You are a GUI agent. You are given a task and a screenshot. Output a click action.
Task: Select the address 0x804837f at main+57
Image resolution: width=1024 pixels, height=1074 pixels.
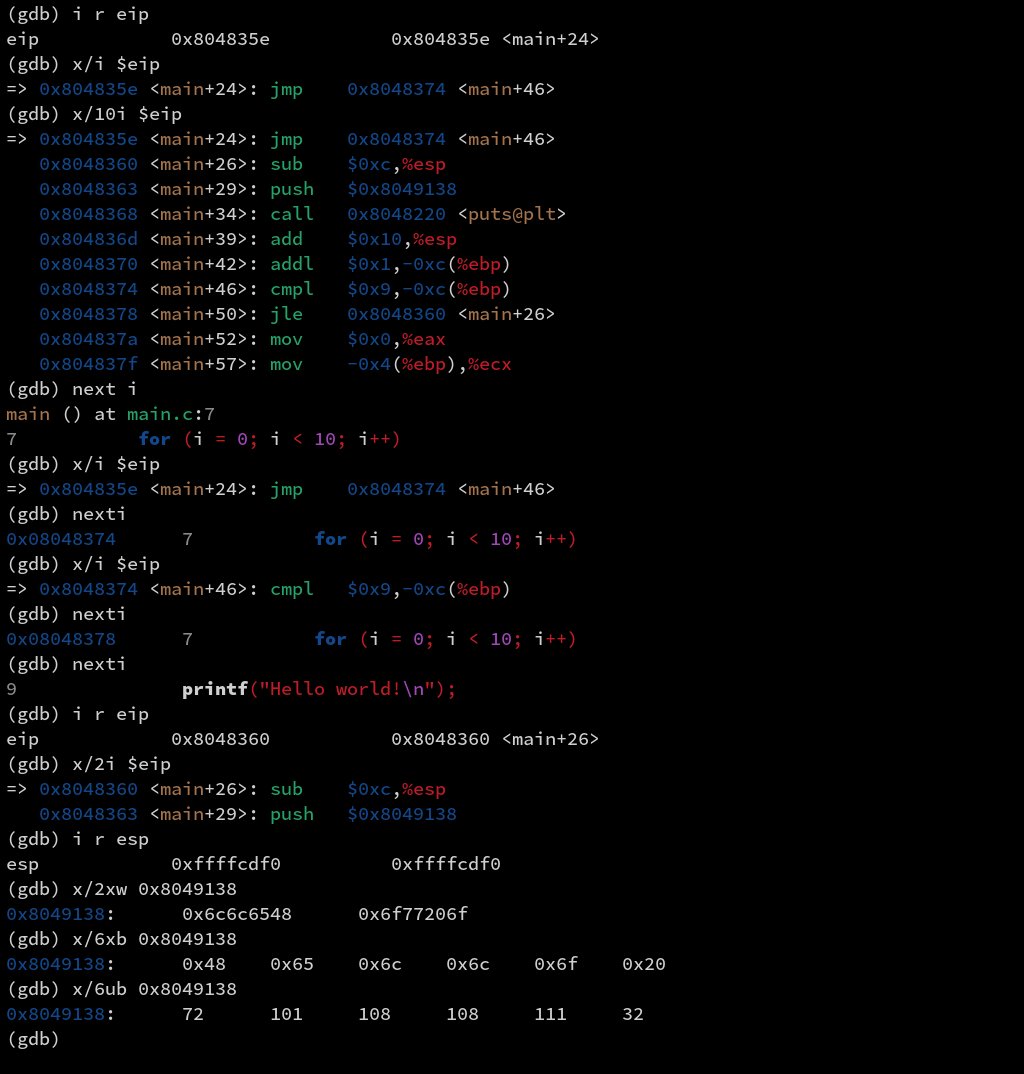88,364
